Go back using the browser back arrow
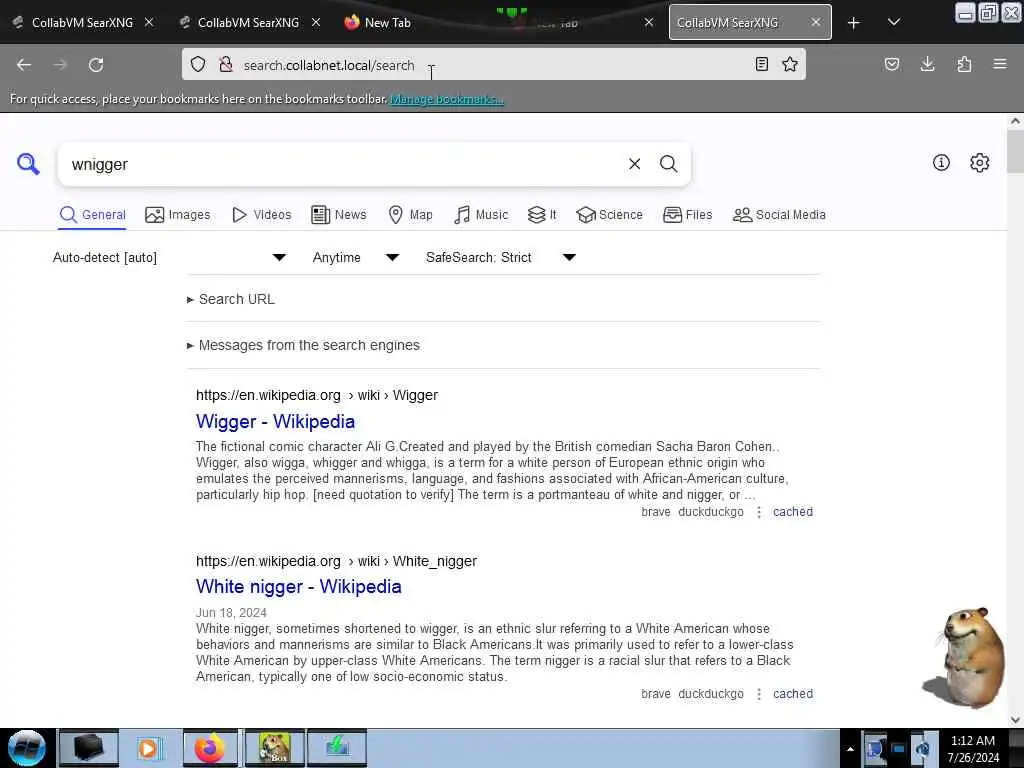Image resolution: width=1024 pixels, height=768 pixels. [x=24, y=65]
